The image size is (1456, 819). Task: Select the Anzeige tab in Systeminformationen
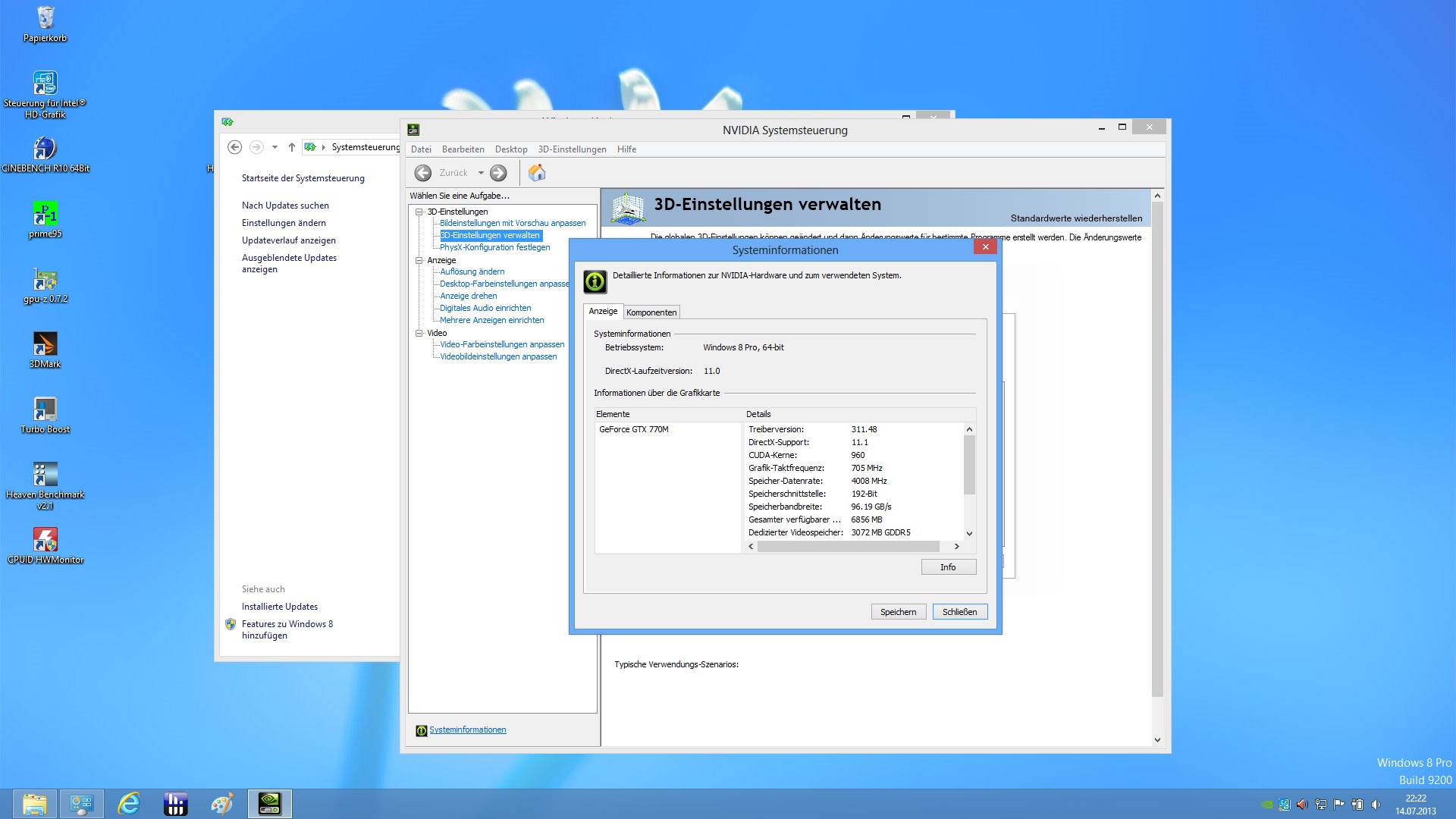click(603, 311)
